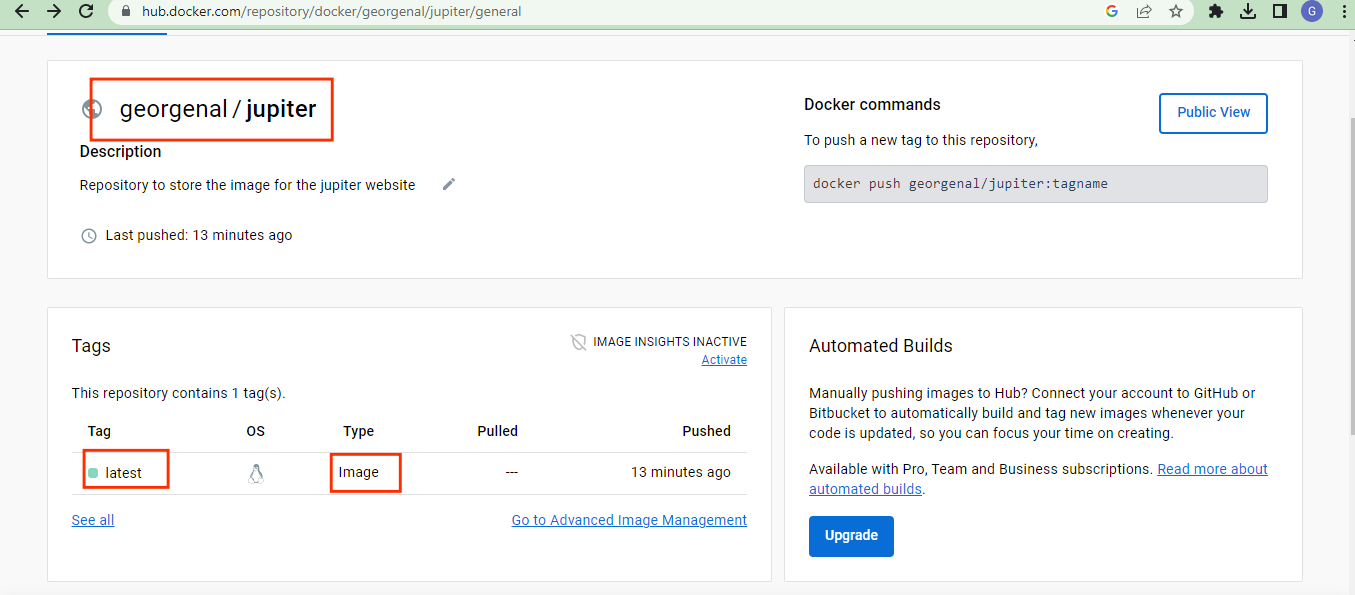Click the repository description text
The width and height of the screenshot is (1355, 595).
[x=247, y=185]
